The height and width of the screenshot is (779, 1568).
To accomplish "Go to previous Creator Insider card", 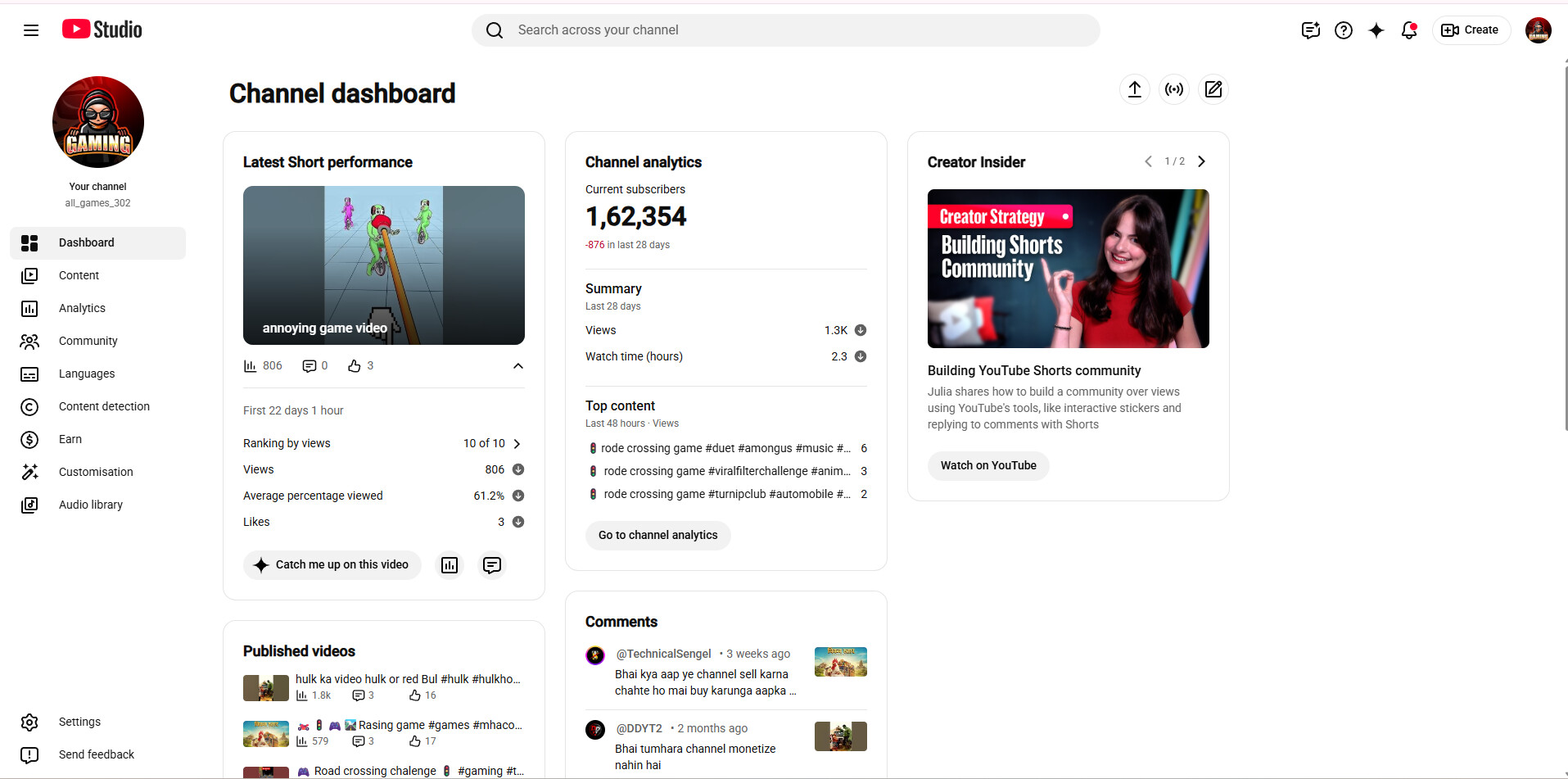I will click(x=1149, y=161).
